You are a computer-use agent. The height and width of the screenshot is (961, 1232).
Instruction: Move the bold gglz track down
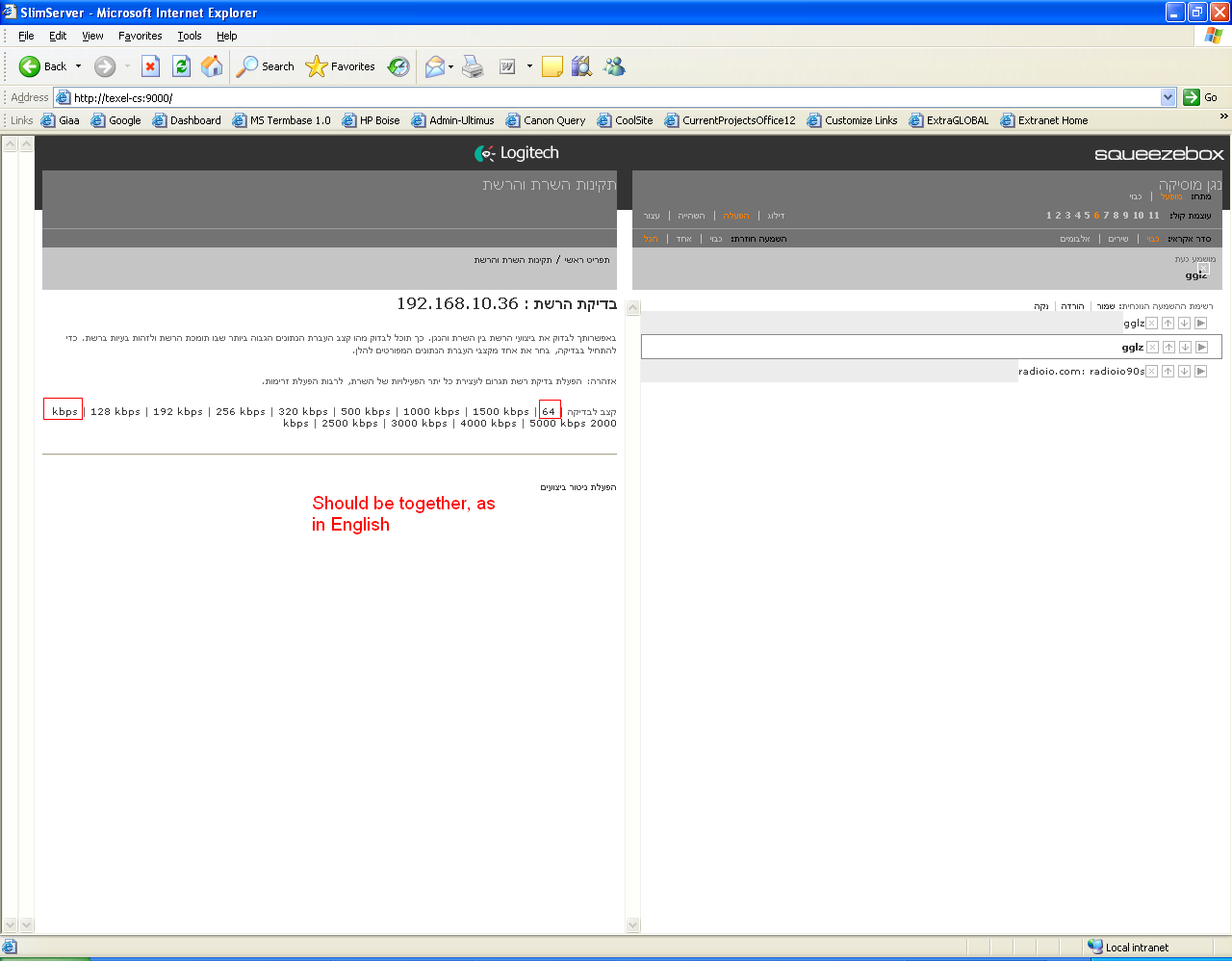(x=1185, y=348)
